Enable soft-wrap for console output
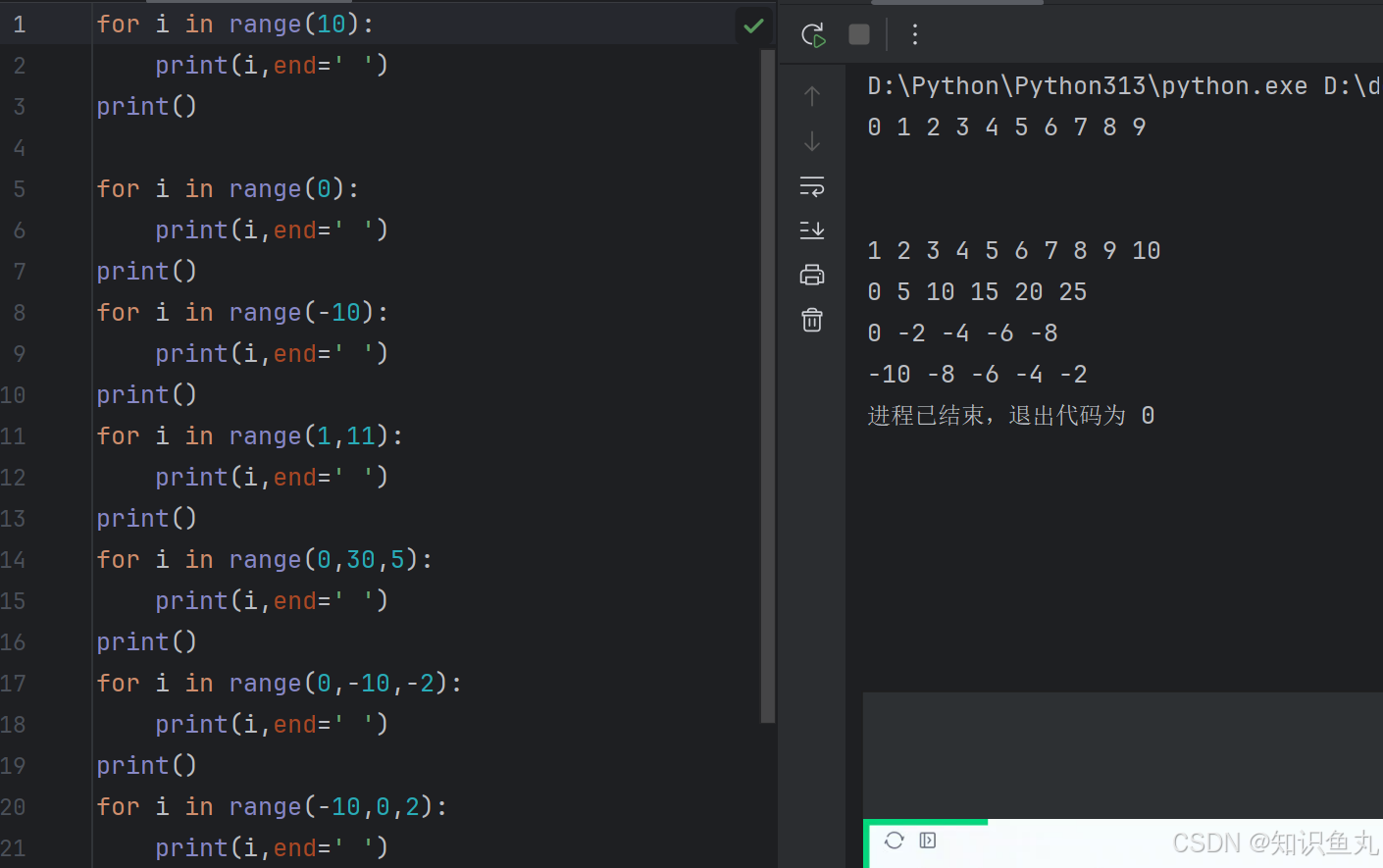Viewport: 1383px width, 868px height. [811, 185]
